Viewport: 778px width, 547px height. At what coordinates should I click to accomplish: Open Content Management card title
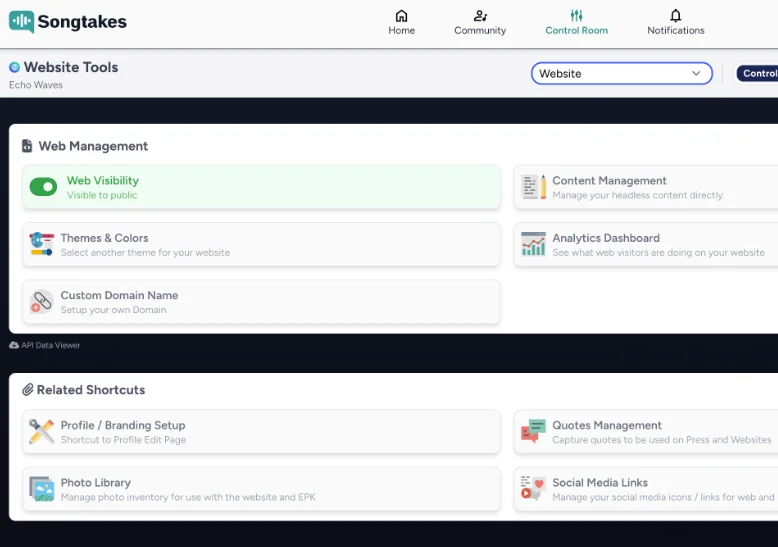(609, 181)
